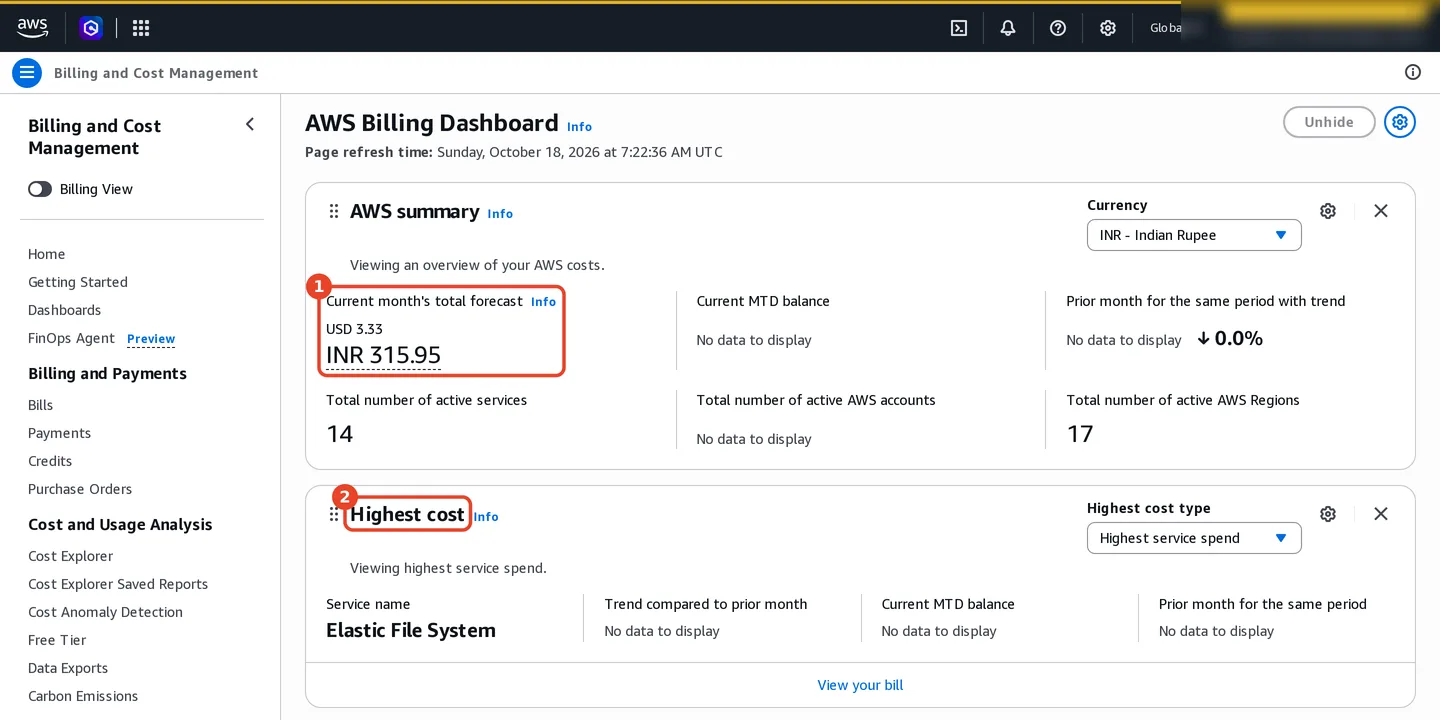Click the Elastic File System service name
The height and width of the screenshot is (720, 1440).
click(x=411, y=630)
